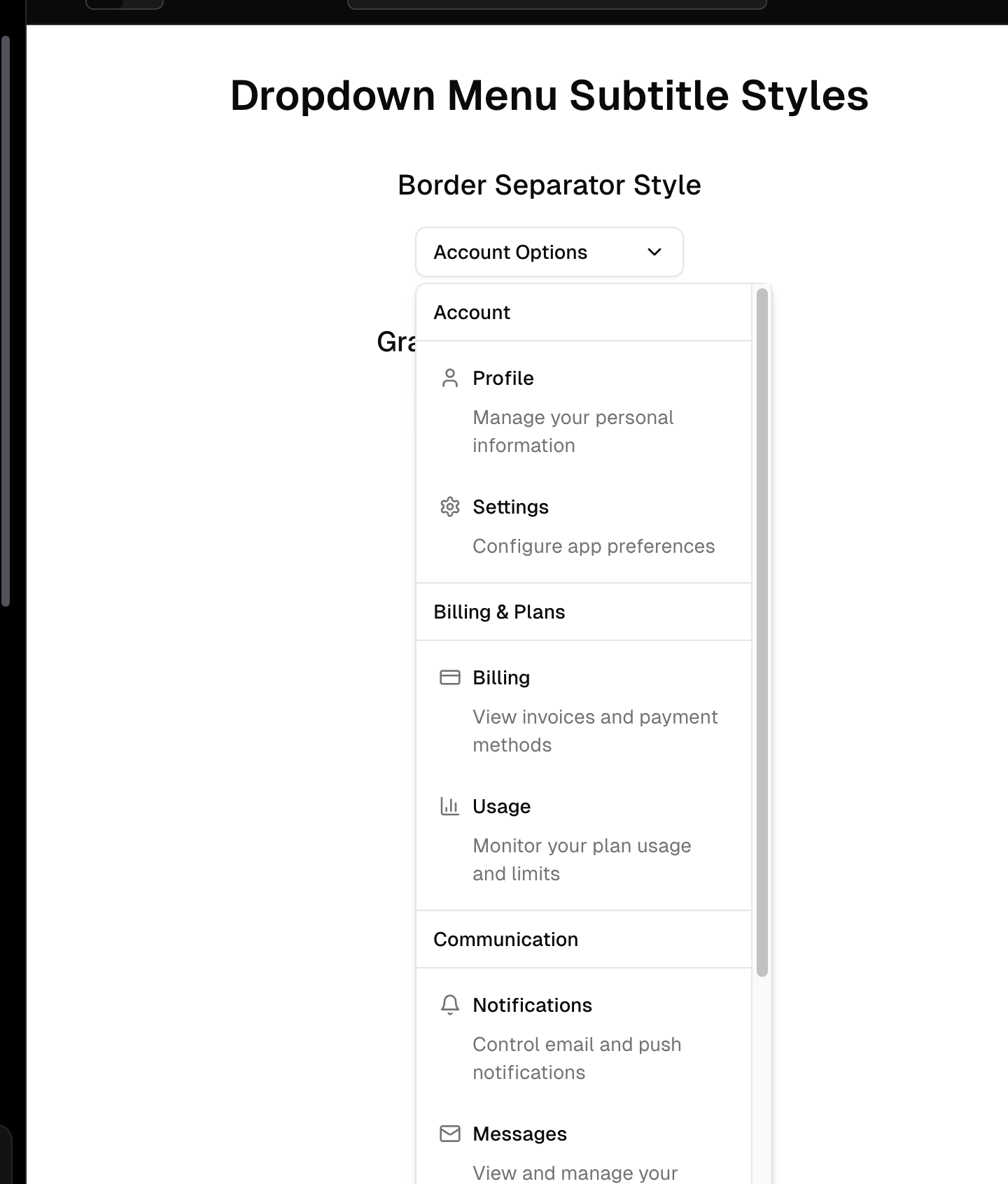Click 'Manage your personal information' description
The width and height of the screenshot is (1008, 1184).
pyautogui.click(x=573, y=431)
